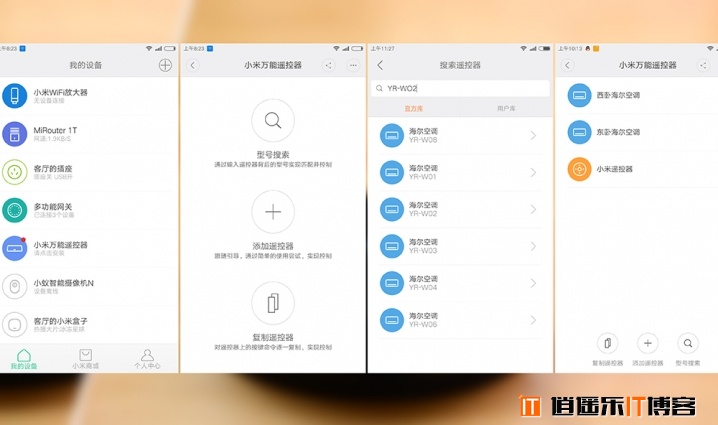Screen dimensions: 718x425
Task: Open the 客厅的小米盒子 device icon
Action: (x=15, y=324)
